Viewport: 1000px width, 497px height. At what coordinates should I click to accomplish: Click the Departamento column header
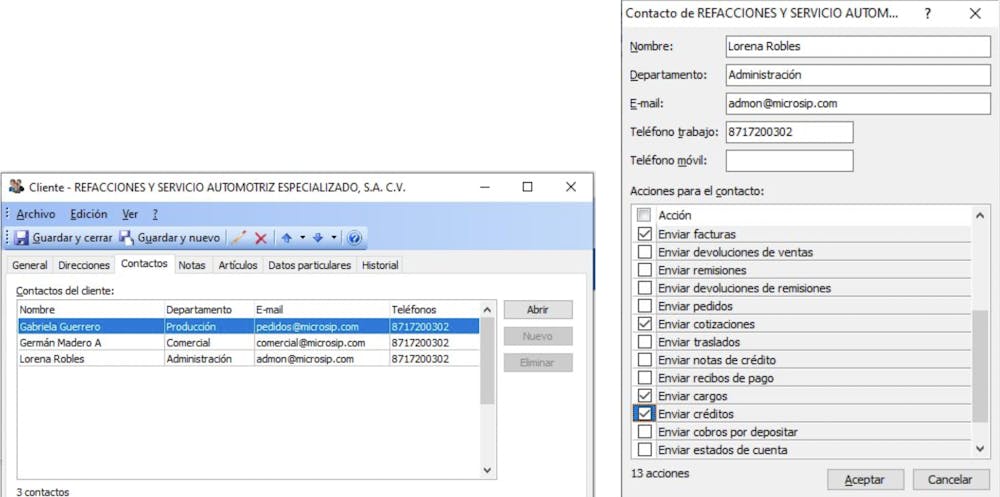click(x=209, y=309)
